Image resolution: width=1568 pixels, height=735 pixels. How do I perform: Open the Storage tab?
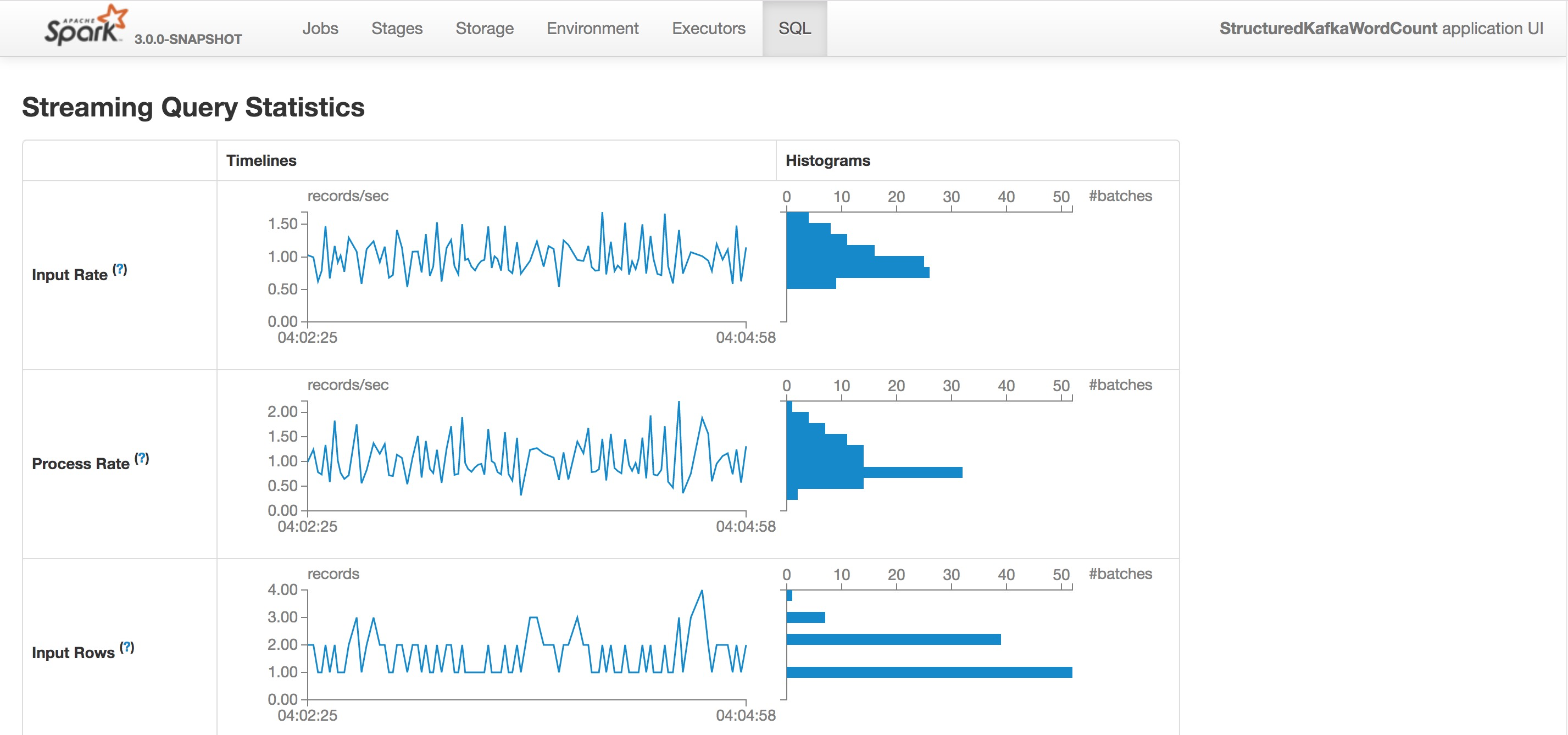pyautogui.click(x=484, y=29)
